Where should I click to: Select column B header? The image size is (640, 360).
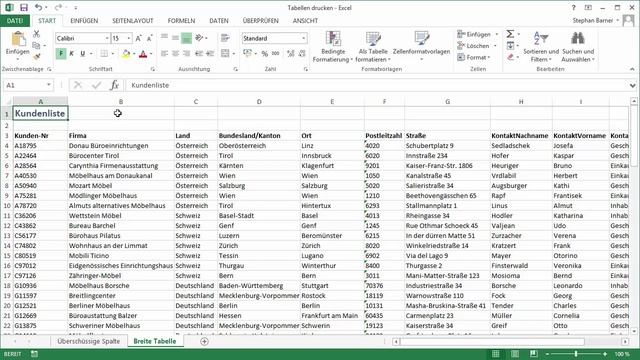click(121, 101)
